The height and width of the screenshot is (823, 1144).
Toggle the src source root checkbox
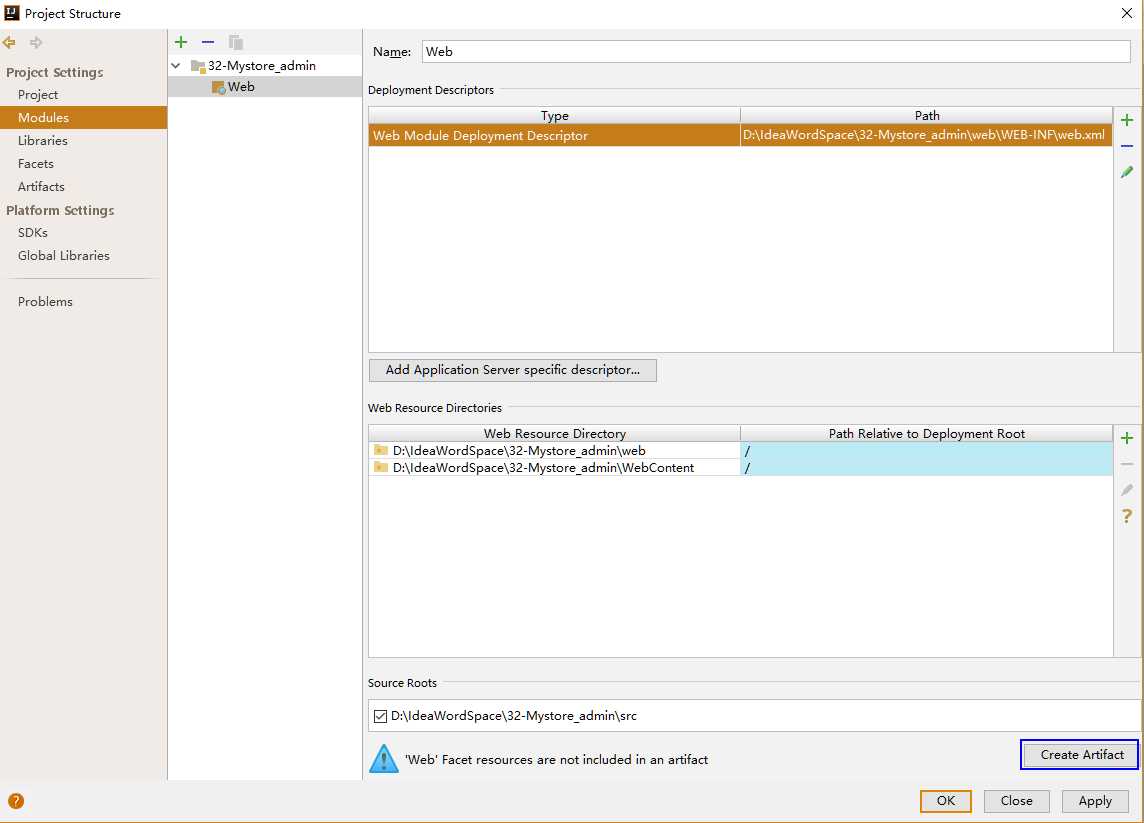point(380,716)
